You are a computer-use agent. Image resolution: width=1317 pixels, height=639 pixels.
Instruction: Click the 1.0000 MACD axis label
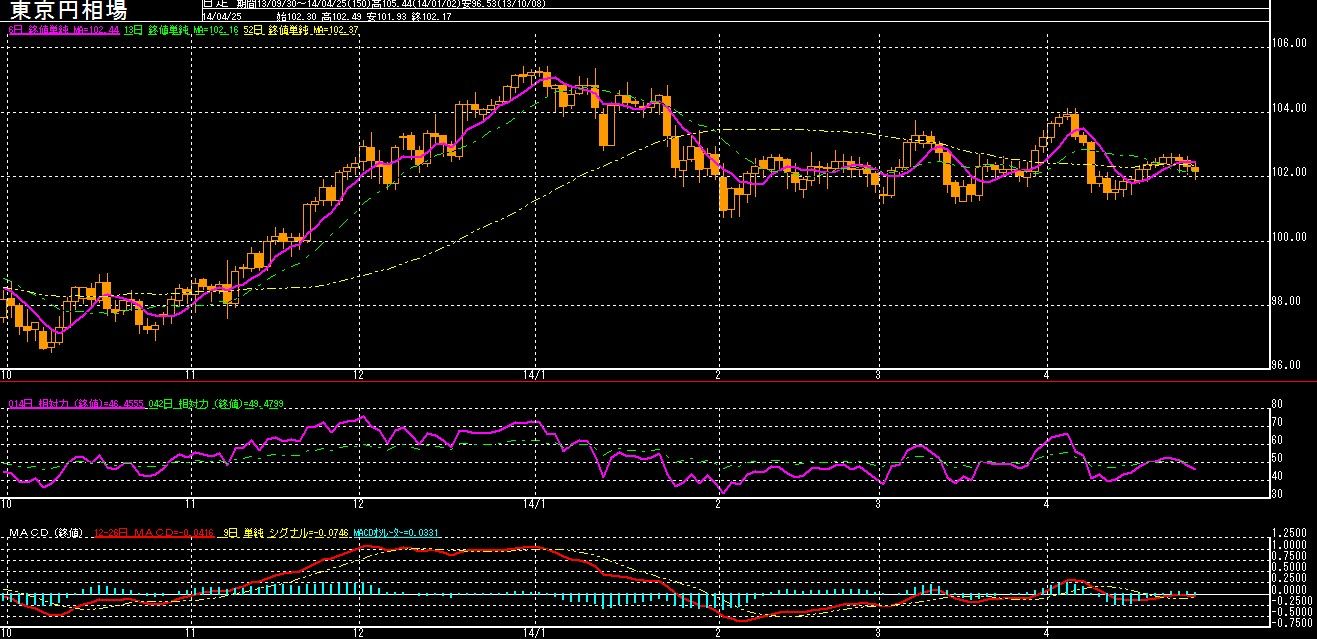click(x=1291, y=544)
